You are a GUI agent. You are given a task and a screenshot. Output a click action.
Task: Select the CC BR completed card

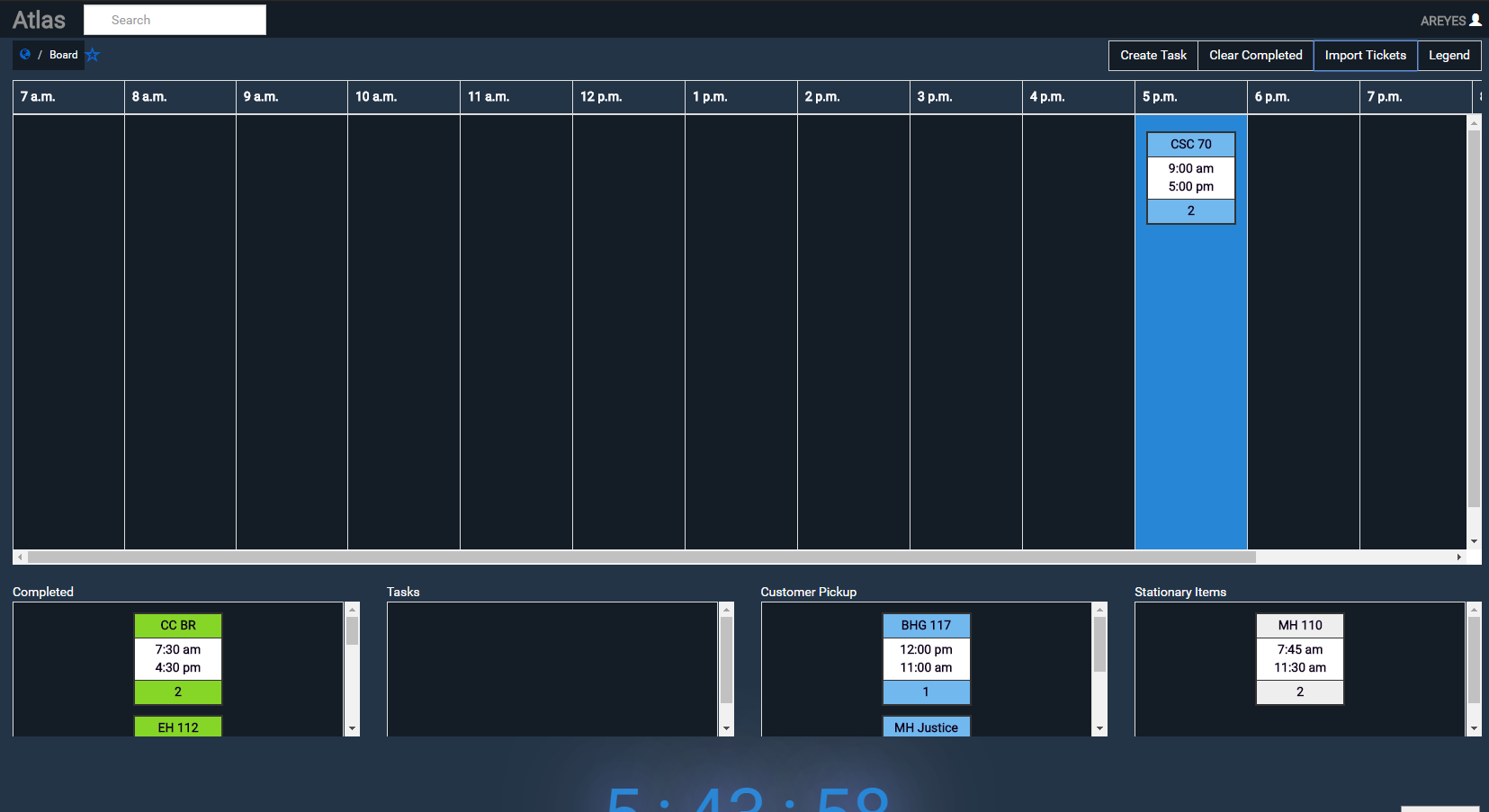point(178,659)
